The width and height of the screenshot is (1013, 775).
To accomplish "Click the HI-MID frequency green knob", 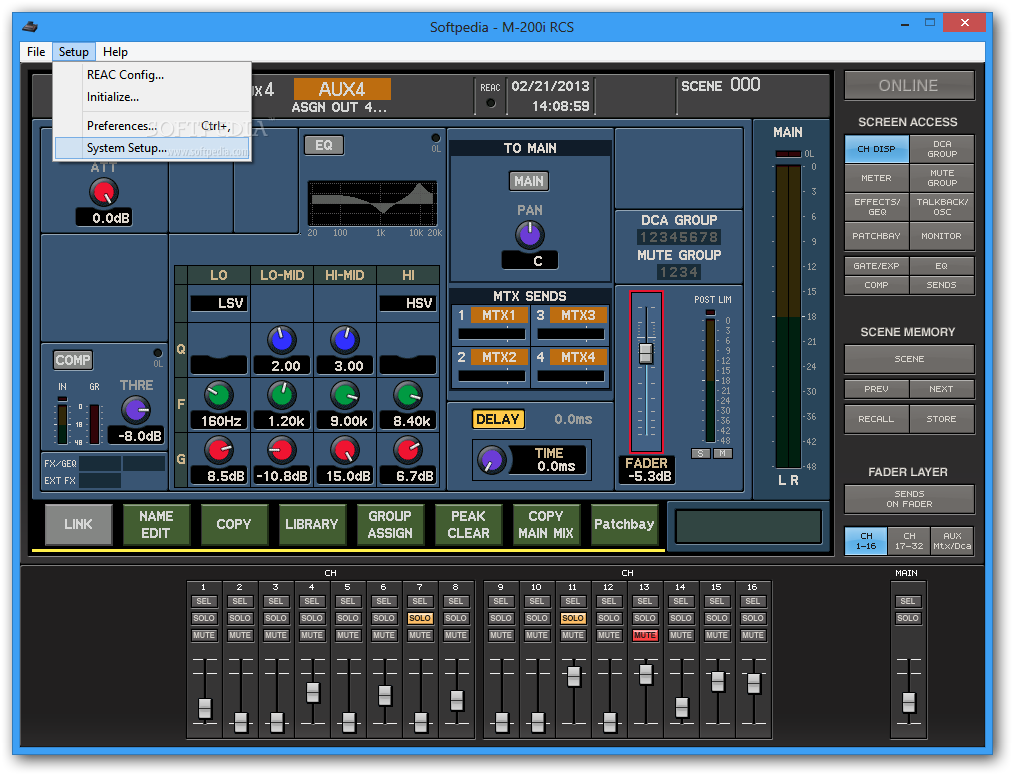I will [345, 395].
